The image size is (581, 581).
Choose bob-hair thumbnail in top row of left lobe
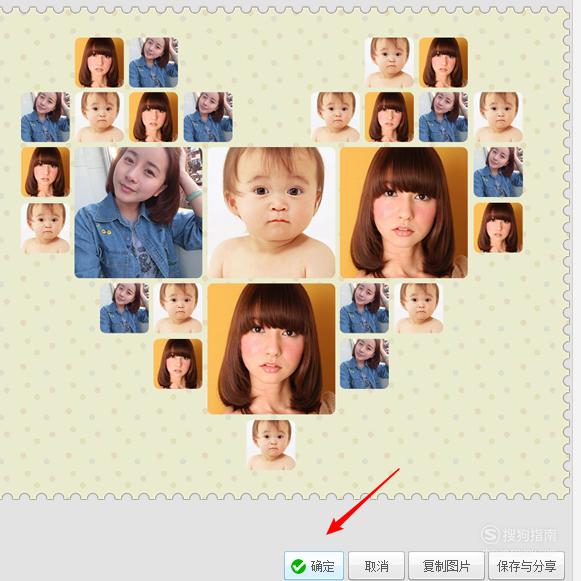click(99, 62)
